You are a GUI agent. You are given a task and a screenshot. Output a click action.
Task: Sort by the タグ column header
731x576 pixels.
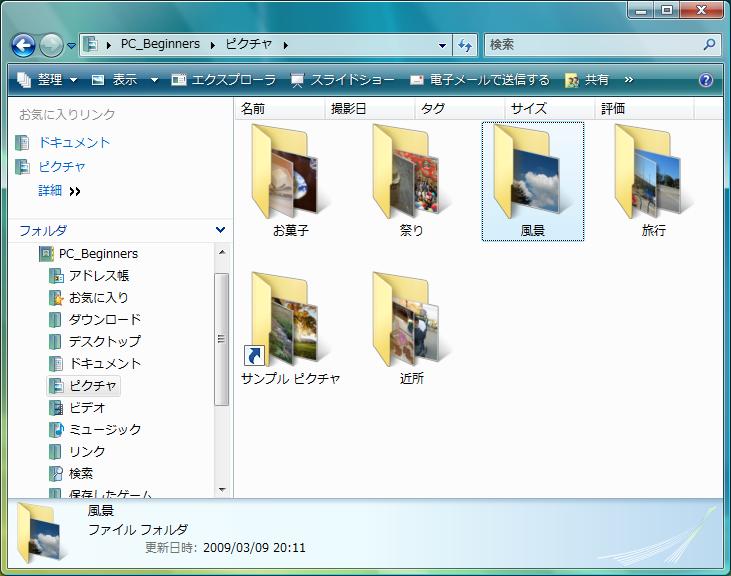(x=460, y=109)
